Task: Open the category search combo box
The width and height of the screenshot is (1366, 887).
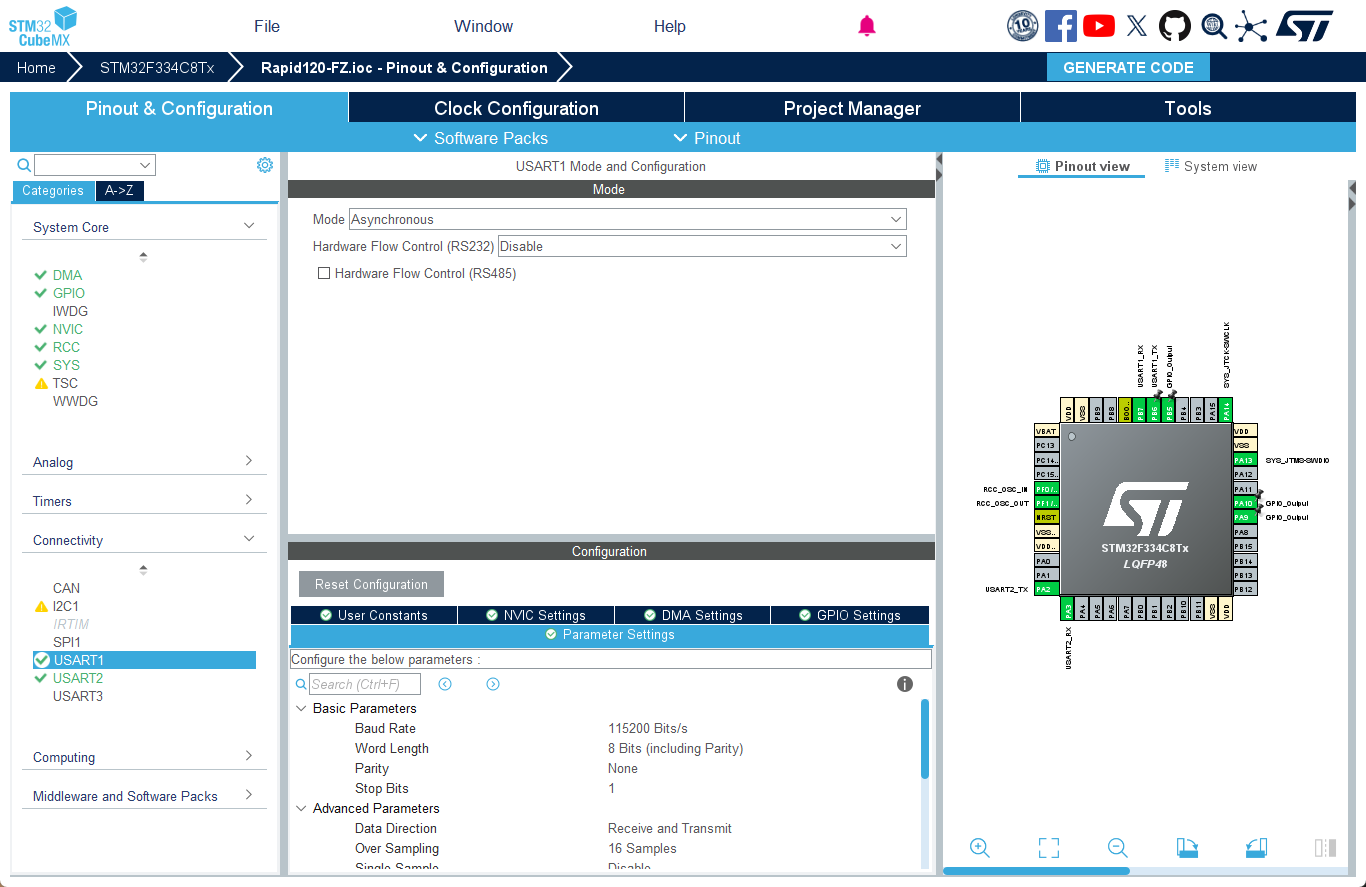Action: [95, 165]
